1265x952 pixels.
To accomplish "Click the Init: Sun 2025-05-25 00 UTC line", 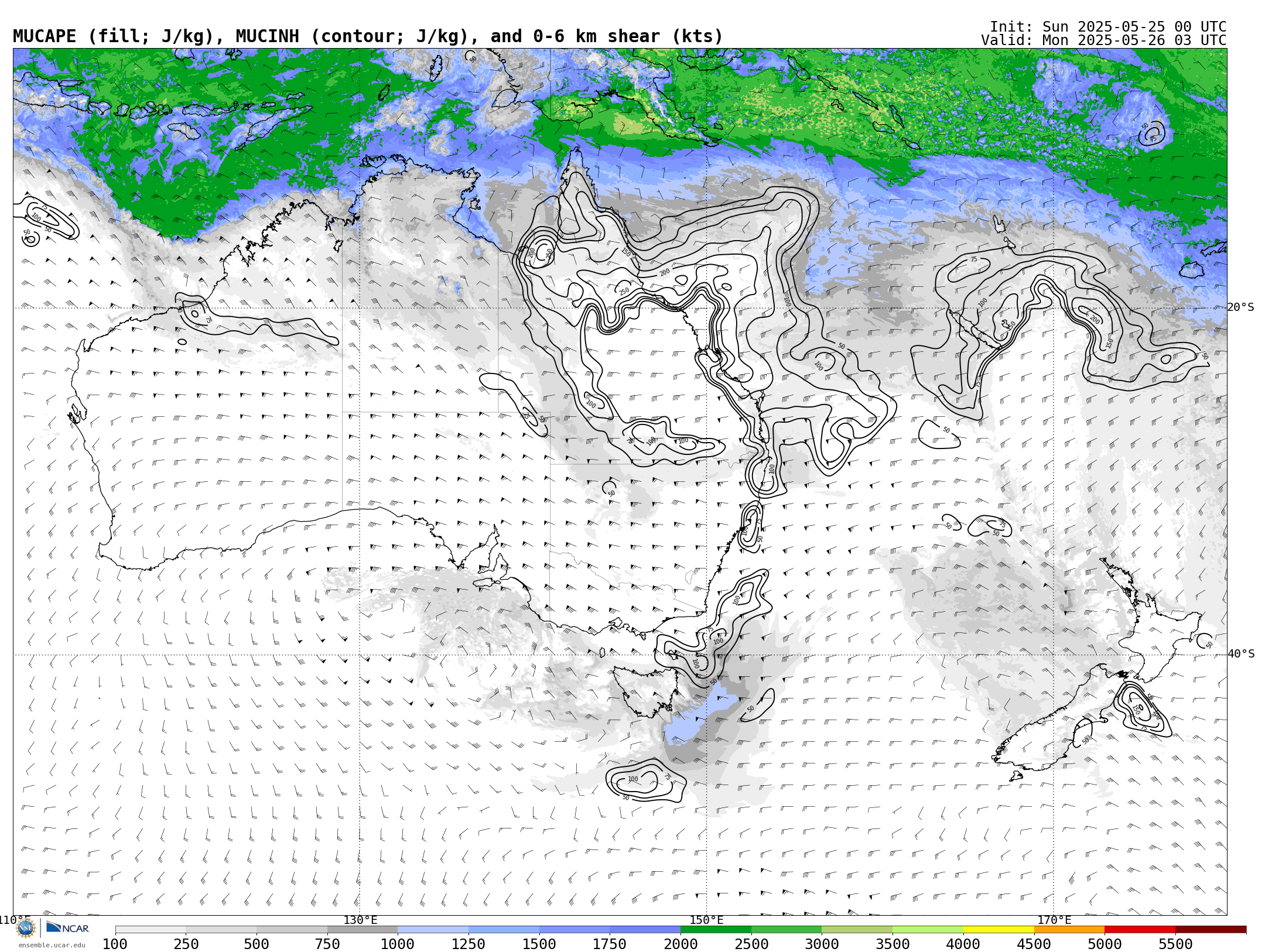I will click(1108, 27).
